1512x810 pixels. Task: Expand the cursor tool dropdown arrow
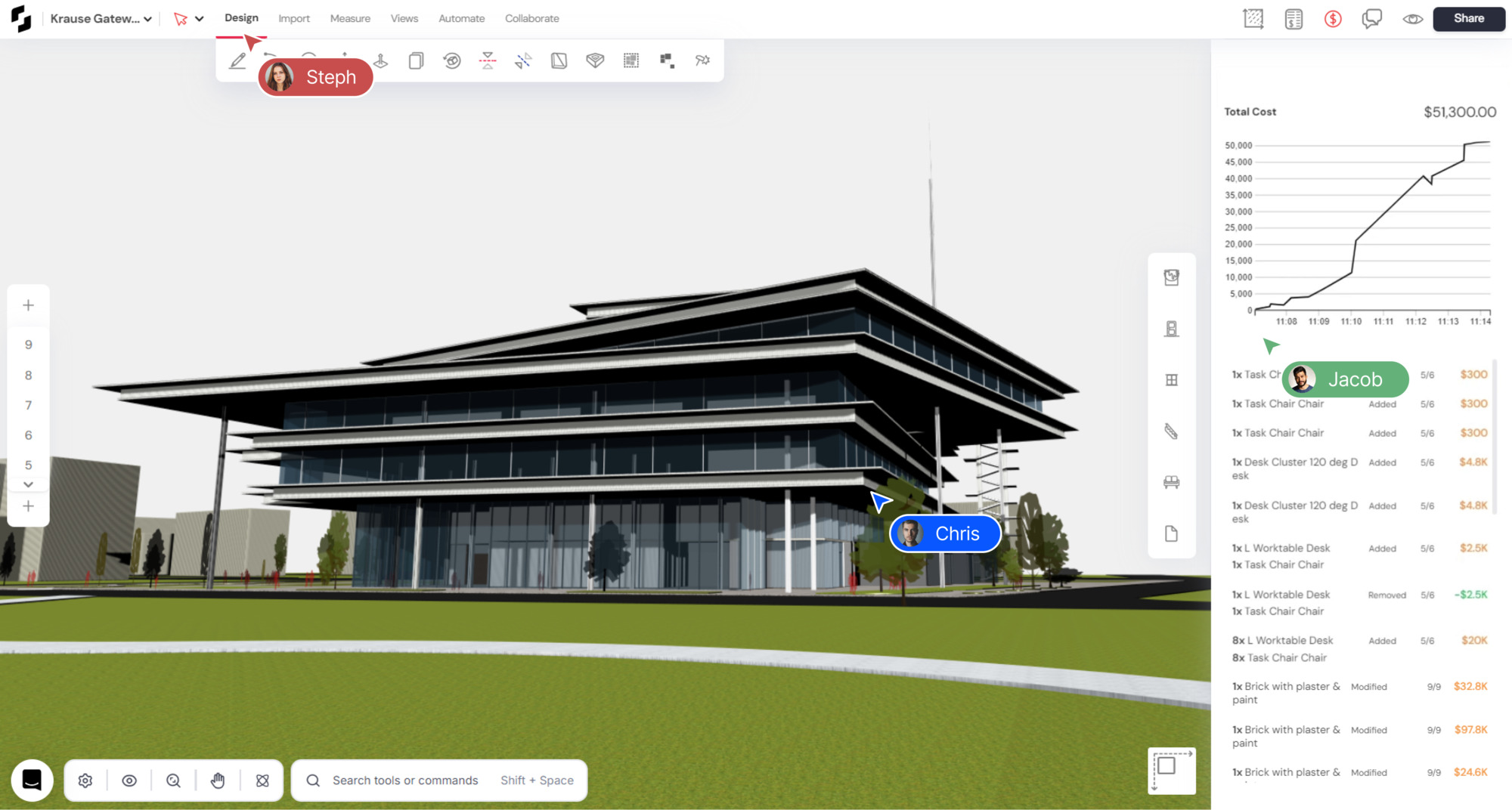(x=200, y=19)
